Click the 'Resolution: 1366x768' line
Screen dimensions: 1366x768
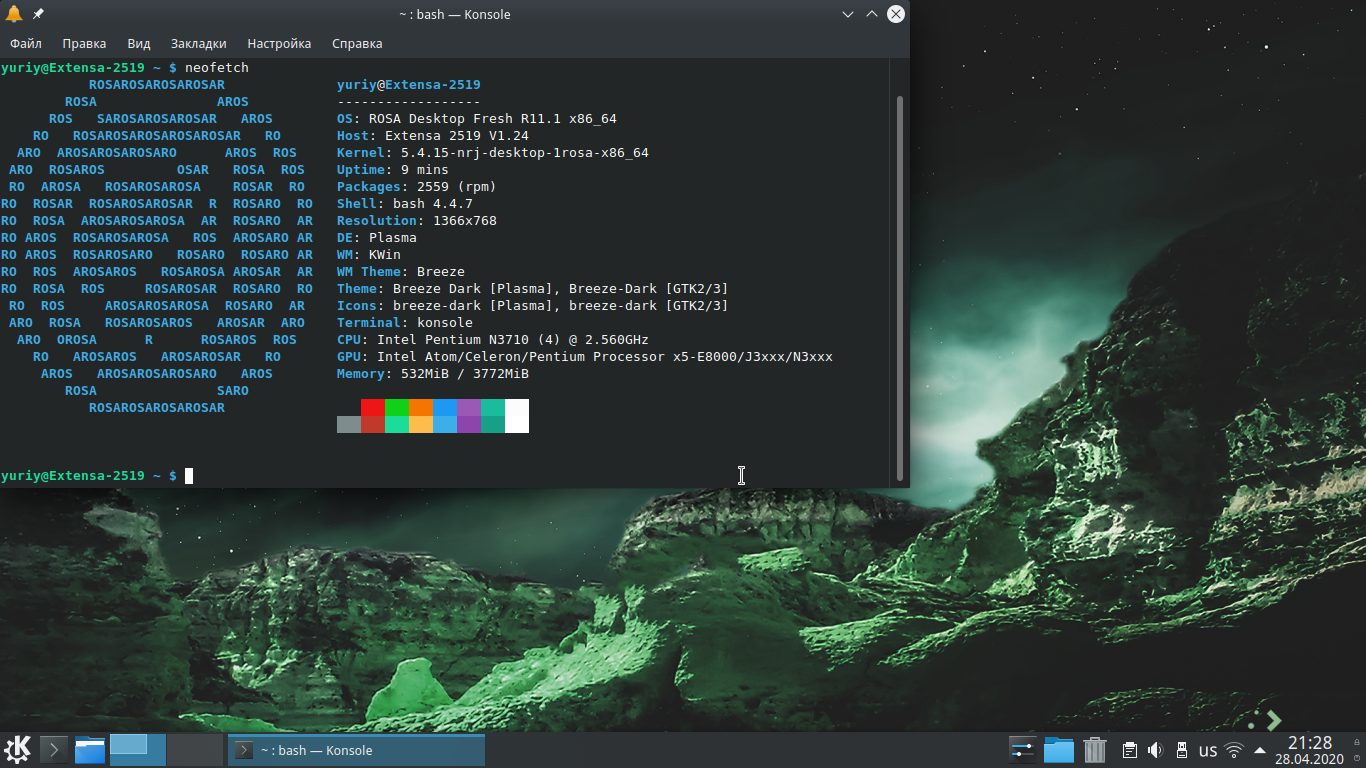[417, 221]
